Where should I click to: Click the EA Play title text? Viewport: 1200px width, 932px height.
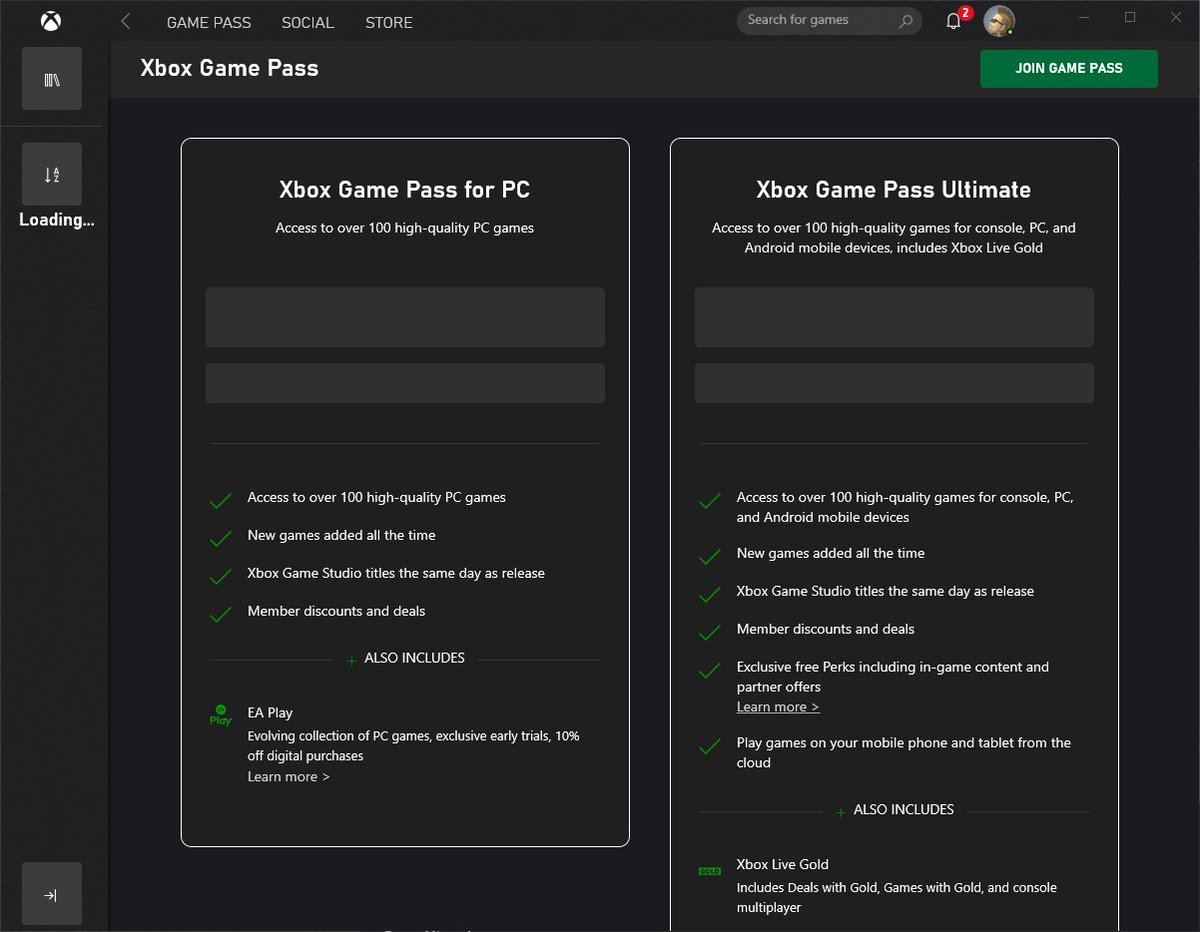click(x=270, y=713)
